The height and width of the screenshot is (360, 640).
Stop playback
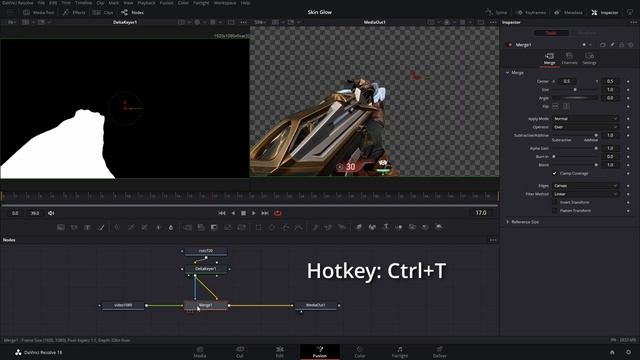(243, 213)
